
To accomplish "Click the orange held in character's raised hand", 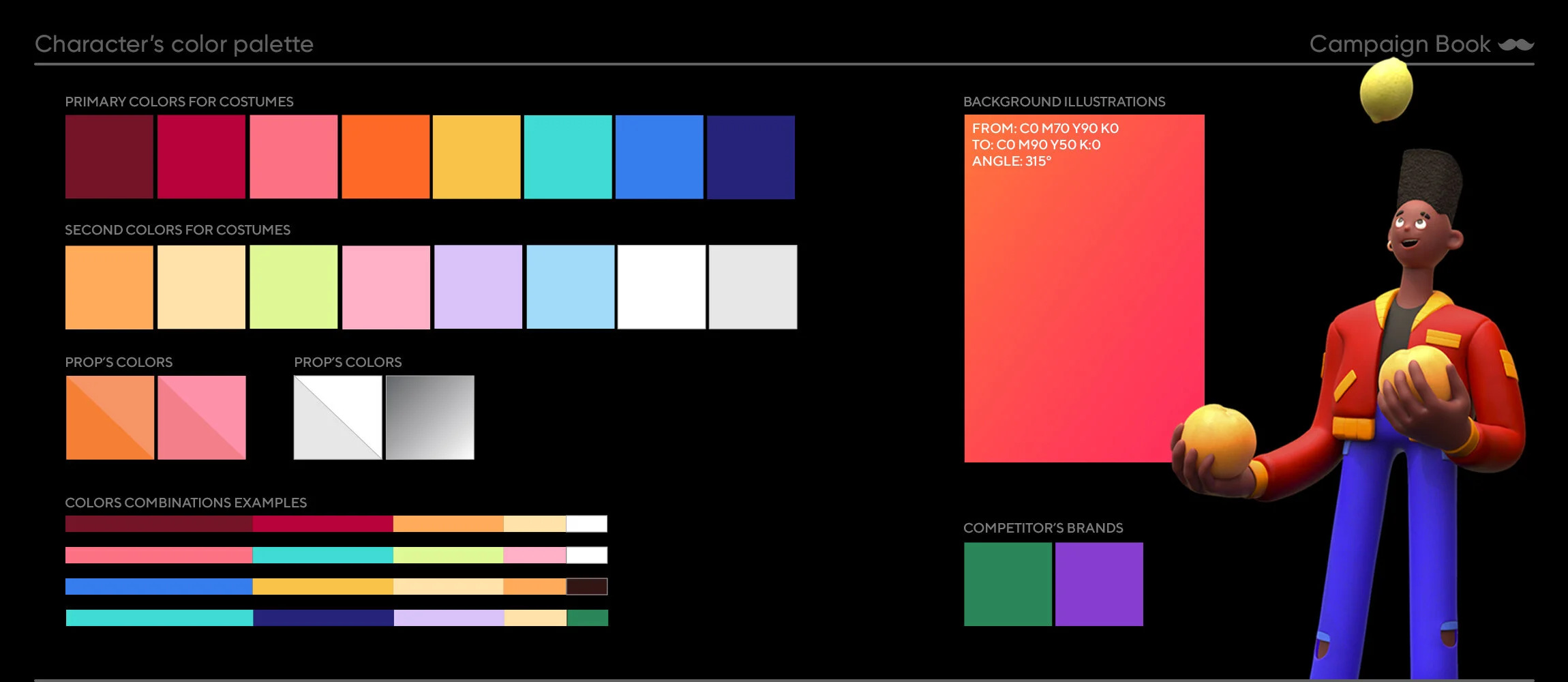I will [x=1417, y=372].
